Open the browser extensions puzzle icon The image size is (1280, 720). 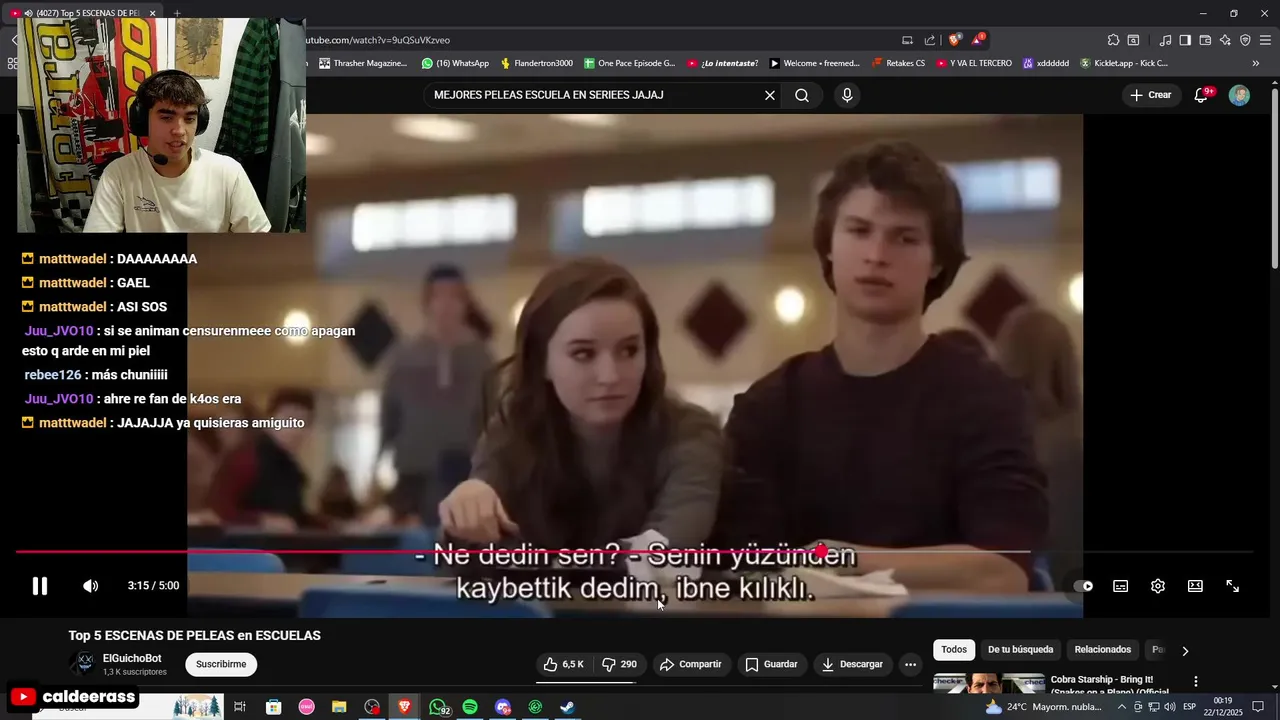coord(1113,40)
